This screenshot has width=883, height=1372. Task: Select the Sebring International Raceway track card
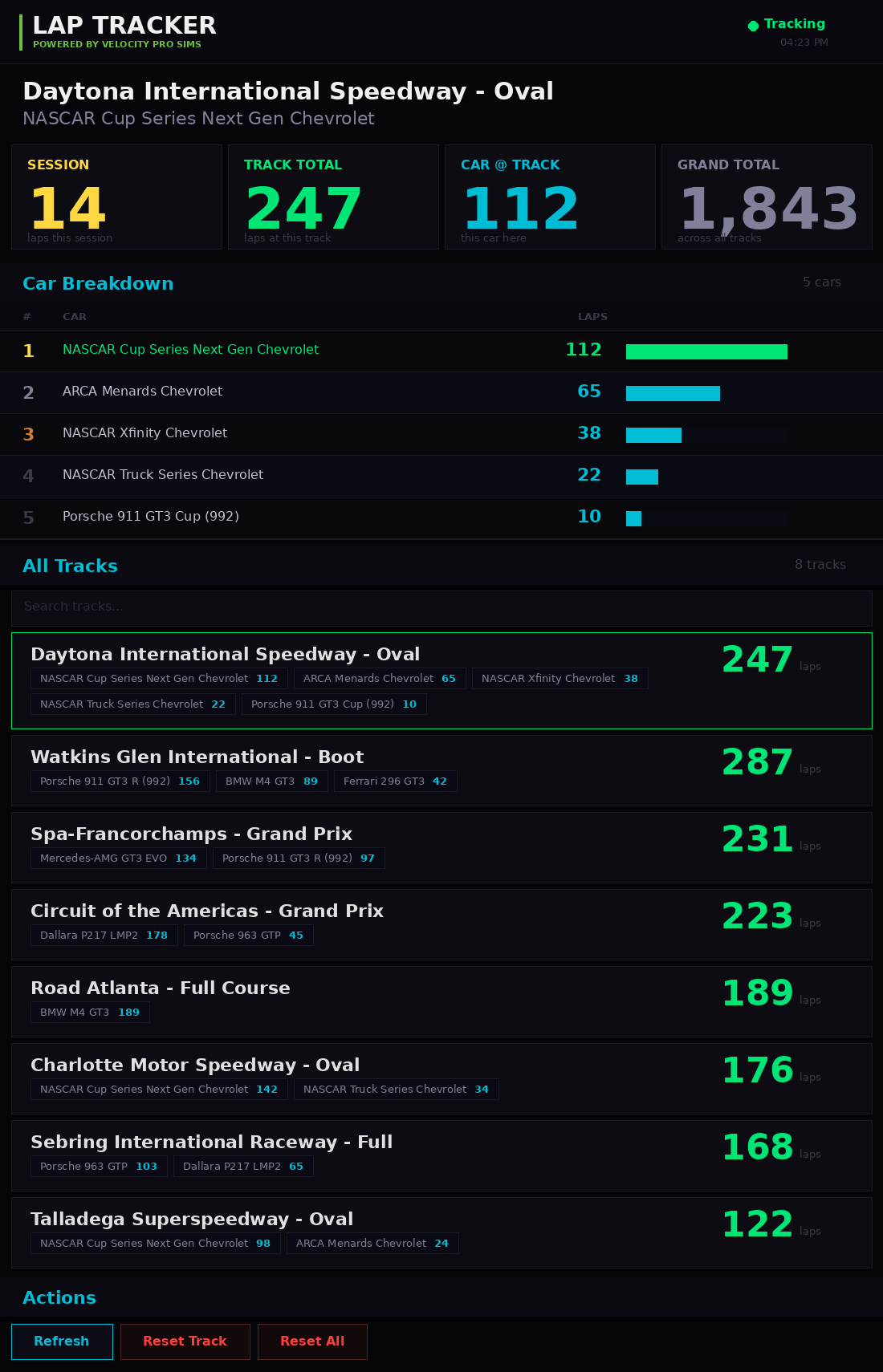tap(441, 1155)
